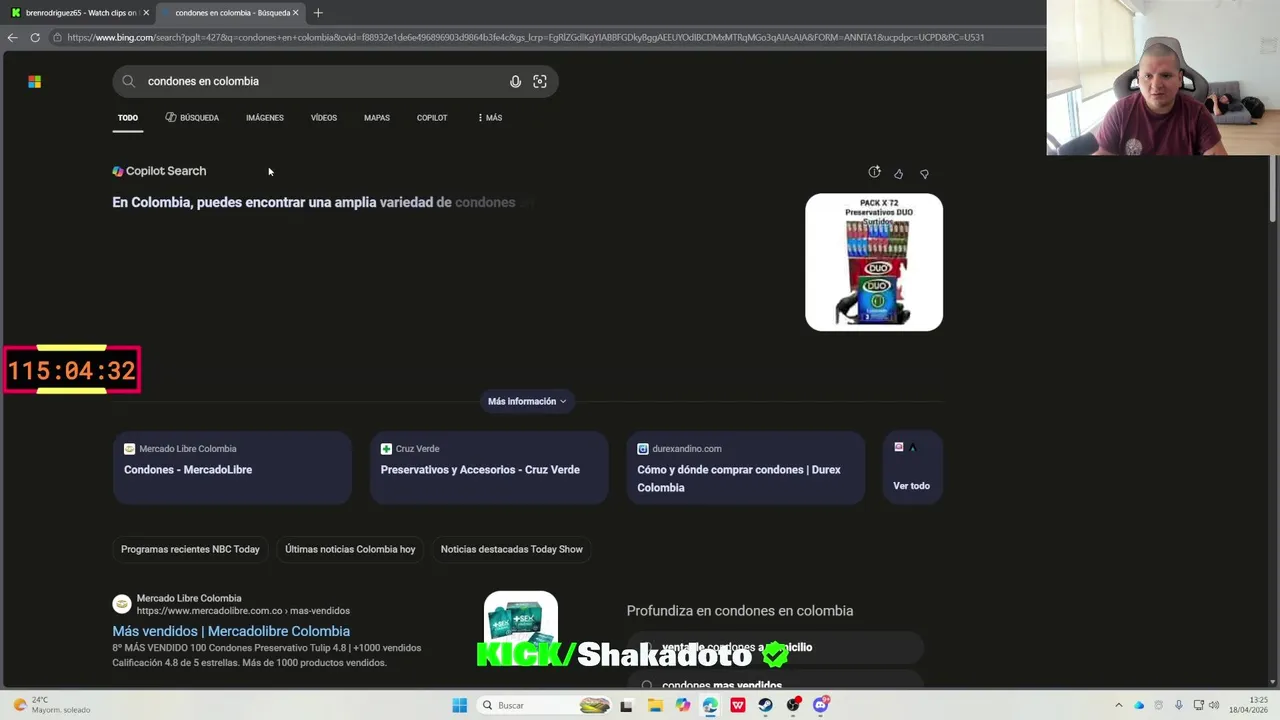Click Microsoft Edge taskbar icon
Viewport: 1280px width, 720px height.
coord(710,705)
